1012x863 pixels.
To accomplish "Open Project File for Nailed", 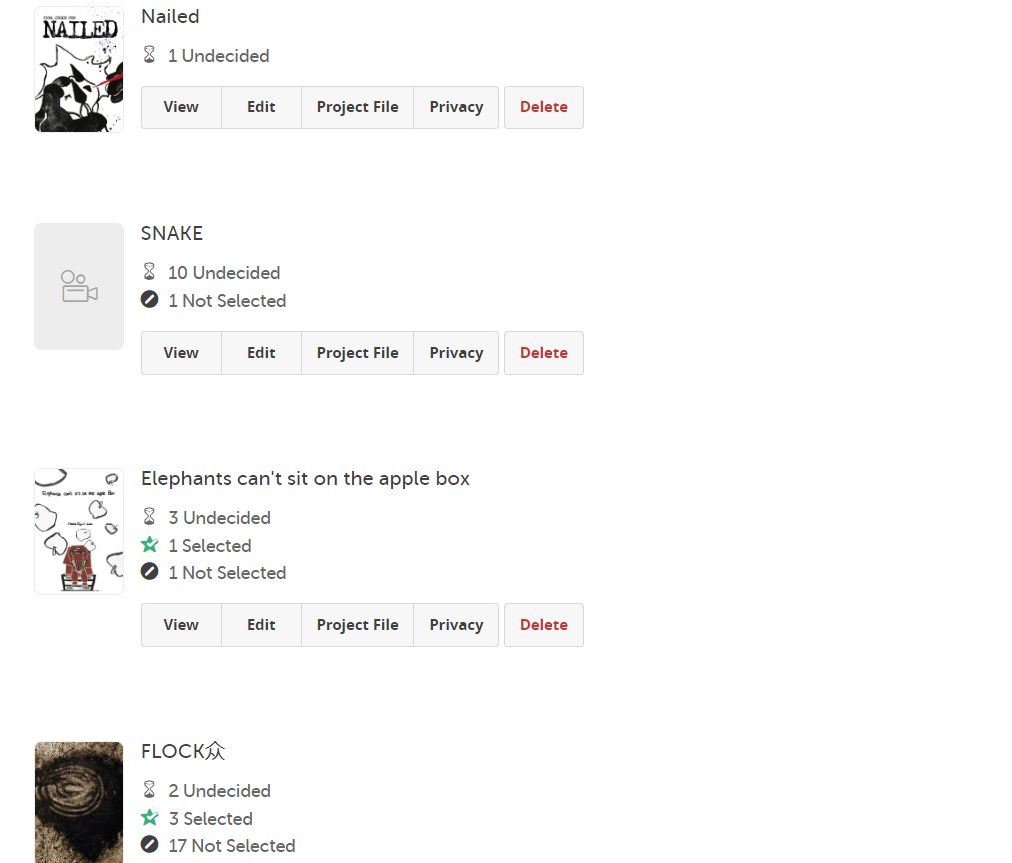I will pyautogui.click(x=358, y=107).
